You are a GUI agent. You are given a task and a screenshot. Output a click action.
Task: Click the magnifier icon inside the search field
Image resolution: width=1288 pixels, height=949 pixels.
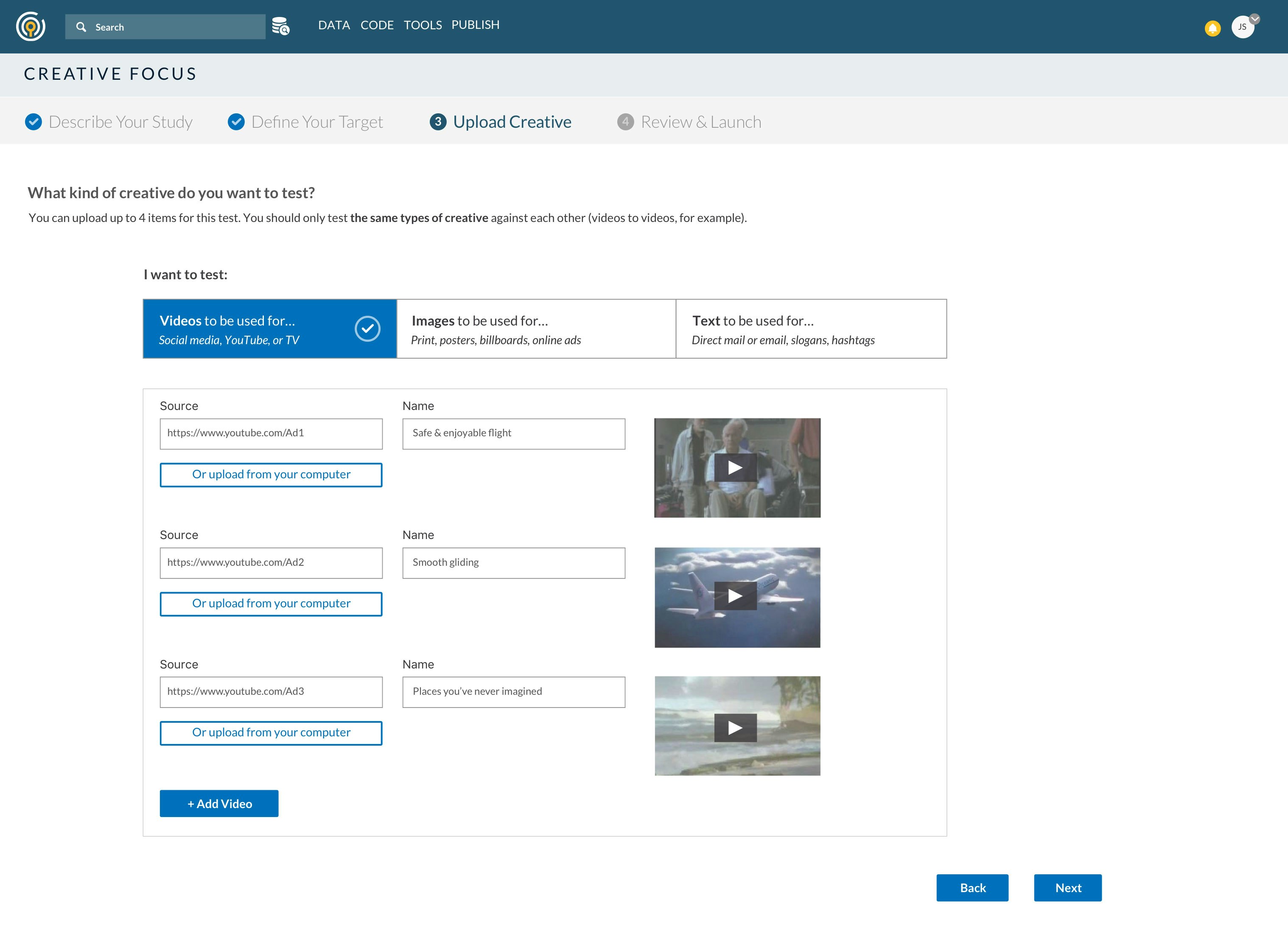point(81,26)
